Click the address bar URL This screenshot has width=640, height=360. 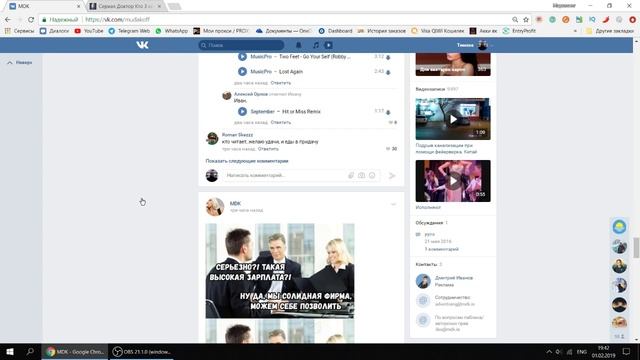point(118,20)
